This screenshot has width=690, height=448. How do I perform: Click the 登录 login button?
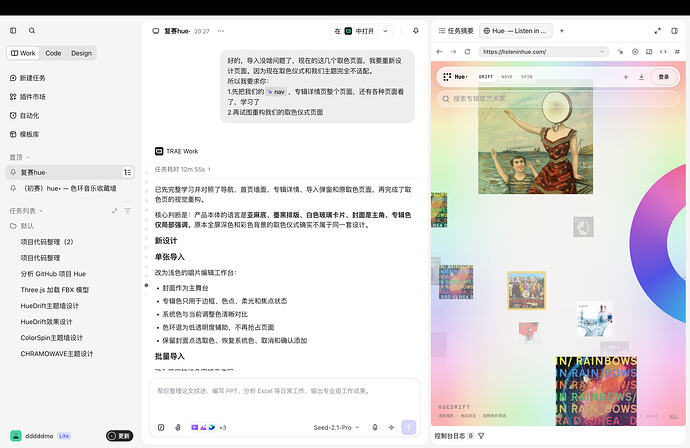(664, 77)
